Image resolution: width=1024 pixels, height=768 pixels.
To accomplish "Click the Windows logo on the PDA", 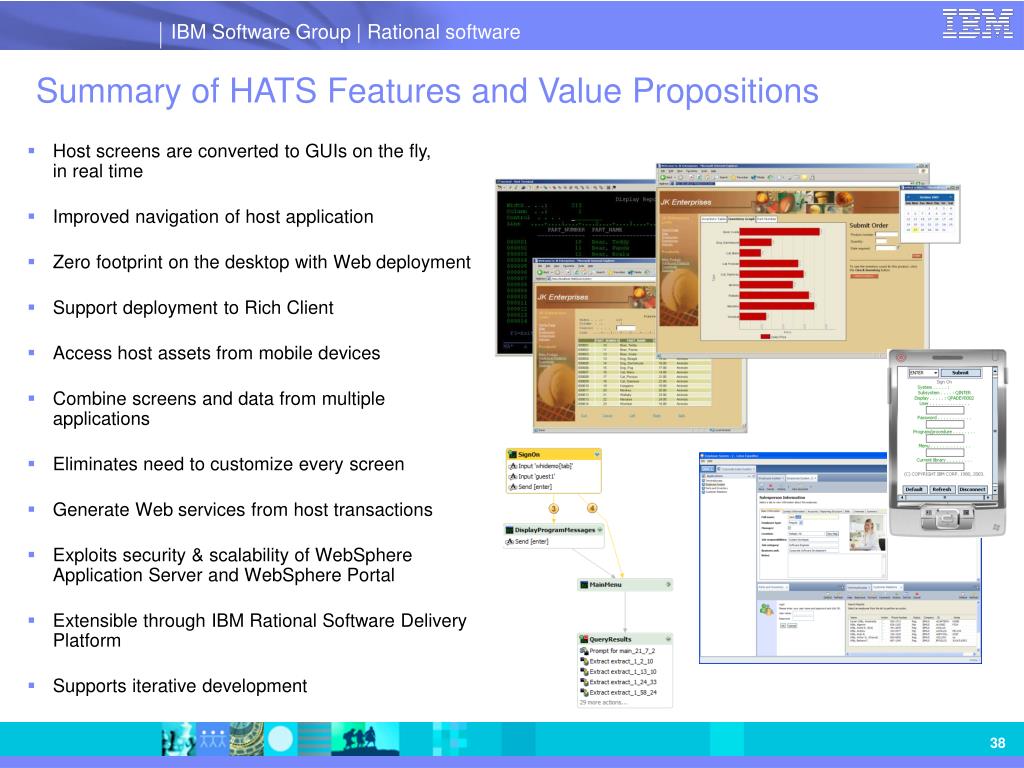I will [x=995, y=526].
